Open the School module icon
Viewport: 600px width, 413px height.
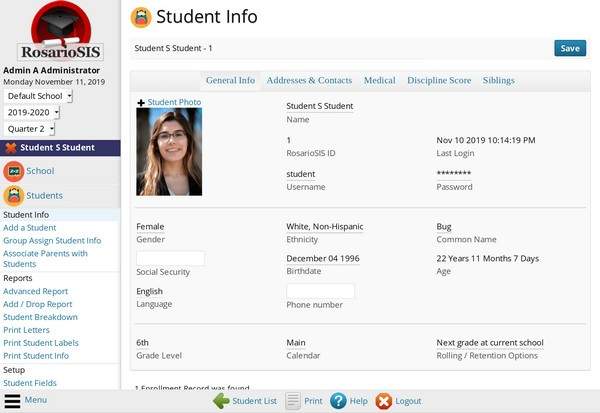point(14,171)
